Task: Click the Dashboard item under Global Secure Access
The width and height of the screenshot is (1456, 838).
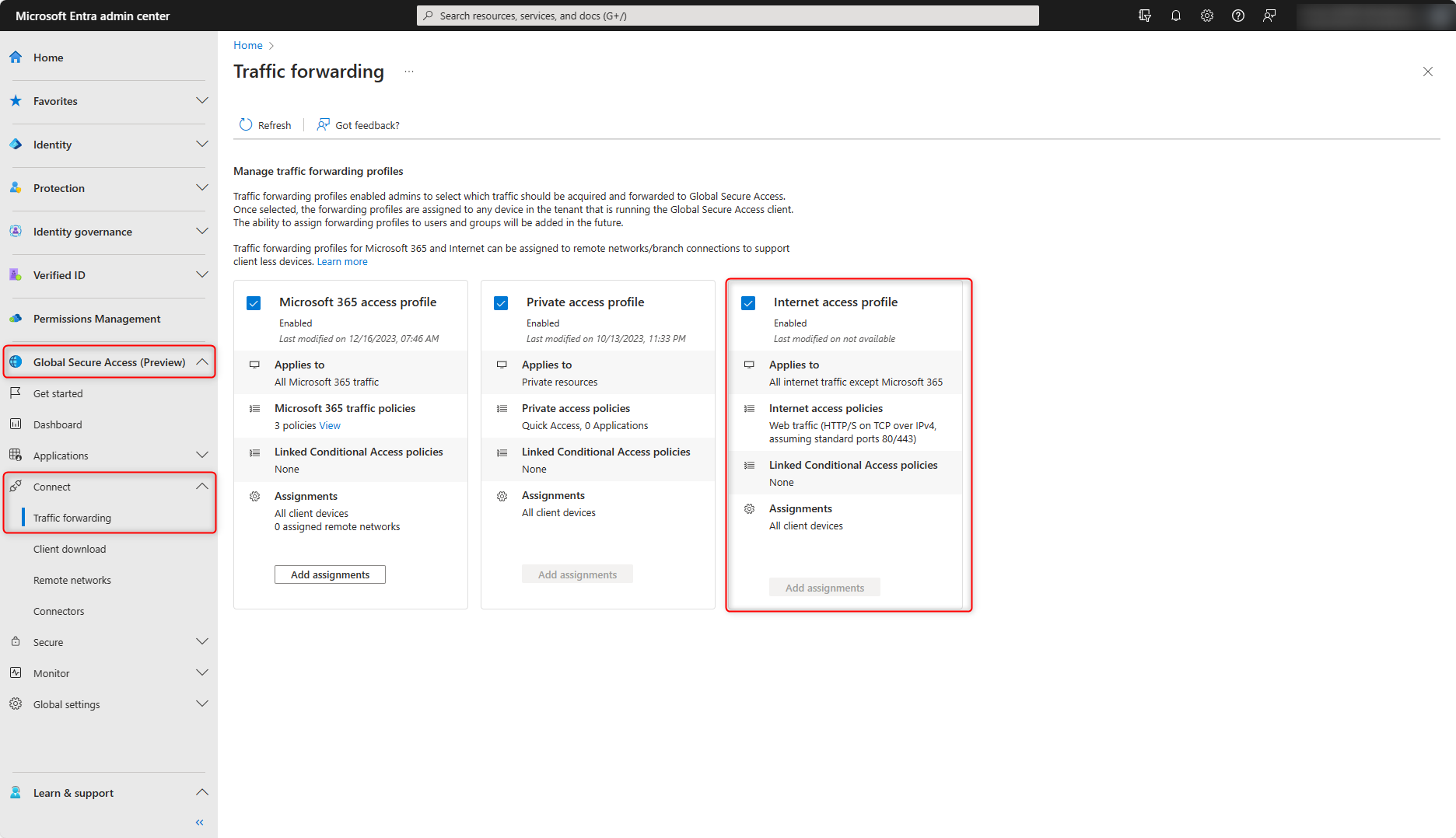Action: coord(58,424)
